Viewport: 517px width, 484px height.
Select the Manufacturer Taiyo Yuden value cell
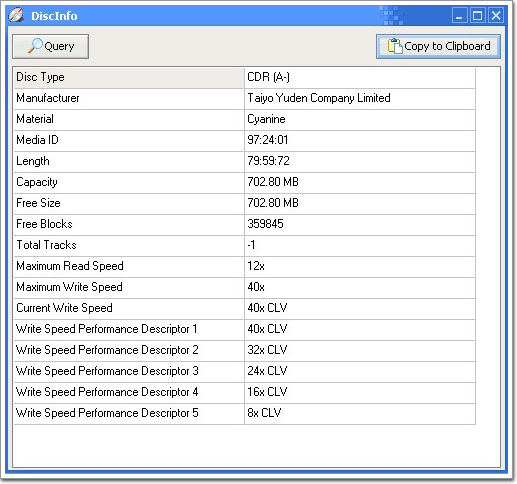pyautogui.click(x=360, y=99)
